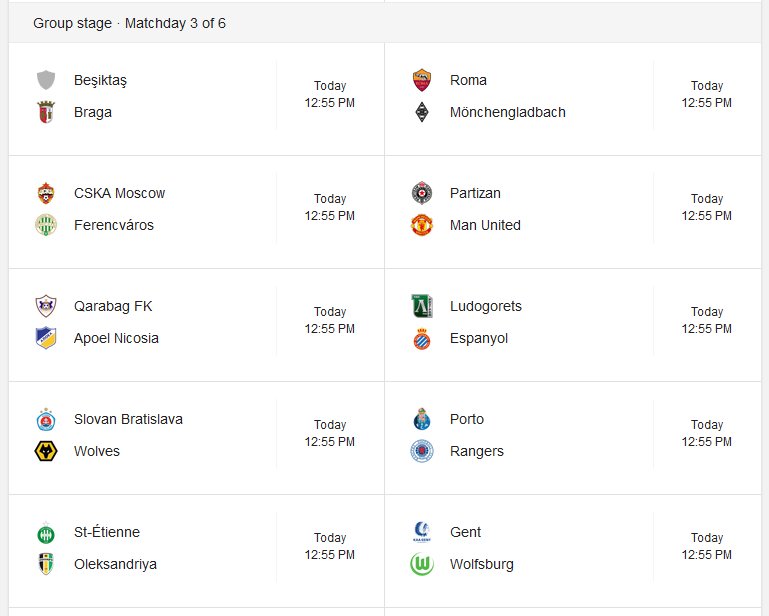Viewport: 769px width, 616px height.
Task: Click the Braga club crest
Action: [46, 112]
